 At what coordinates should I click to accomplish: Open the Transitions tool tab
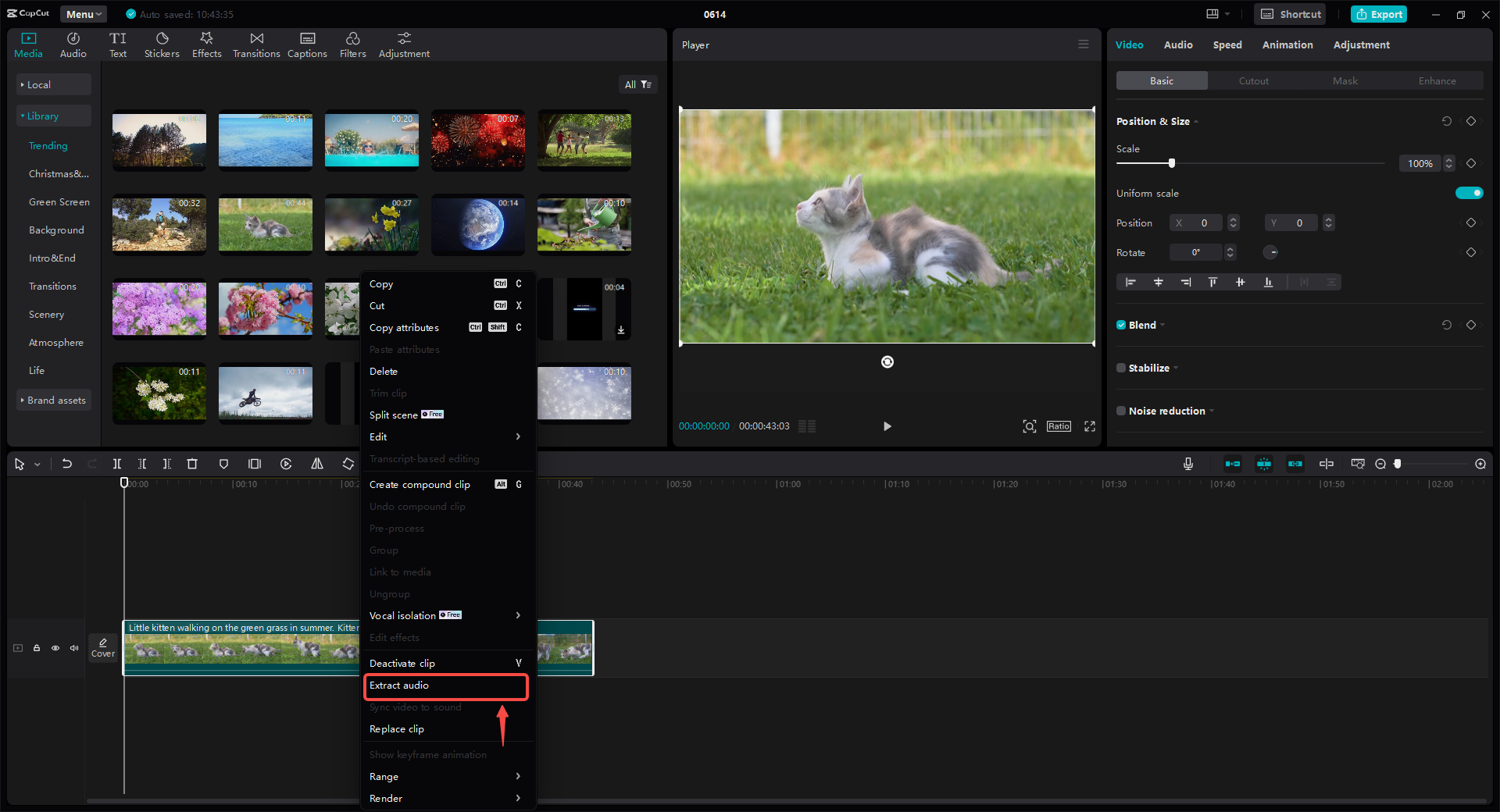pos(256,45)
